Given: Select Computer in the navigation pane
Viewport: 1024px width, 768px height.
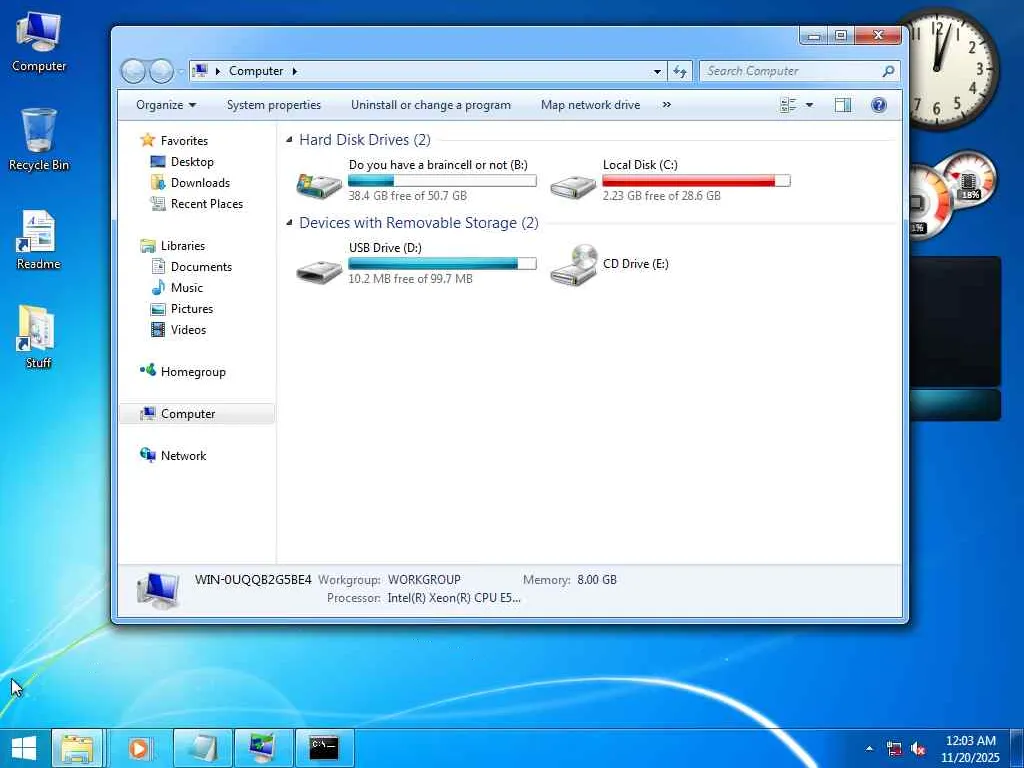Looking at the screenshot, I should (x=197, y=413).
